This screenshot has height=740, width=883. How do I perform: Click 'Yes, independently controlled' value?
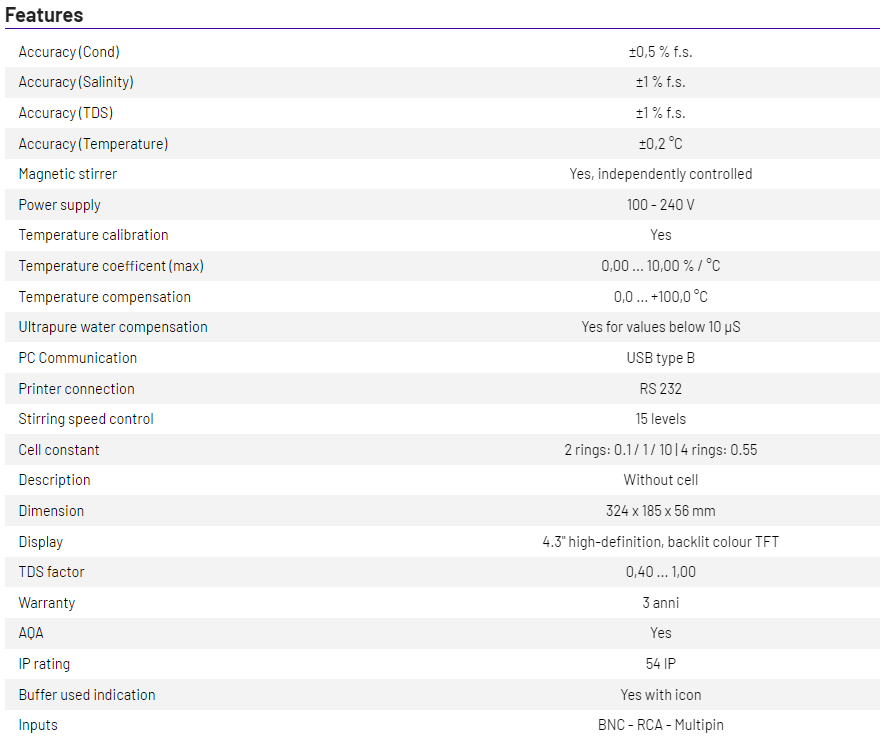[660, 174]
